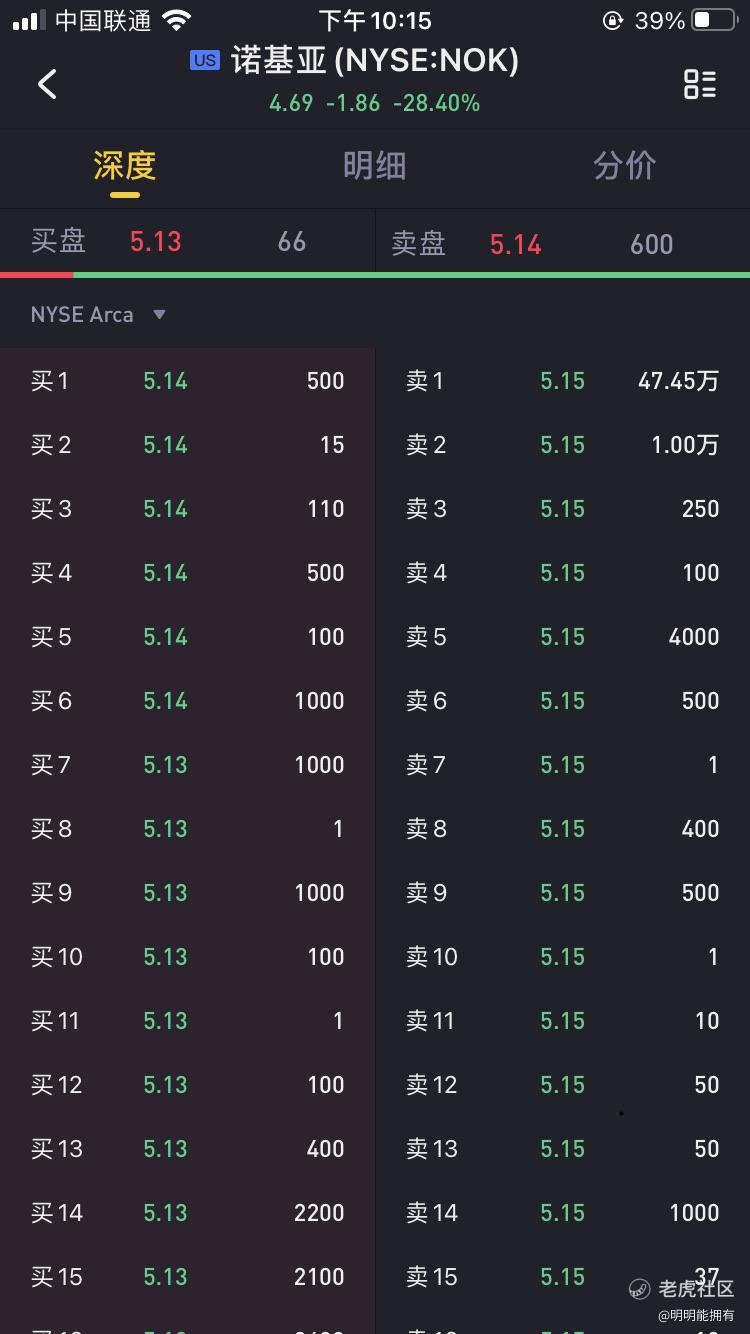Tap the US market badge icon
Image resolution: width=750 pixels, height=1334 pixels.
click(x=204, y=60)
